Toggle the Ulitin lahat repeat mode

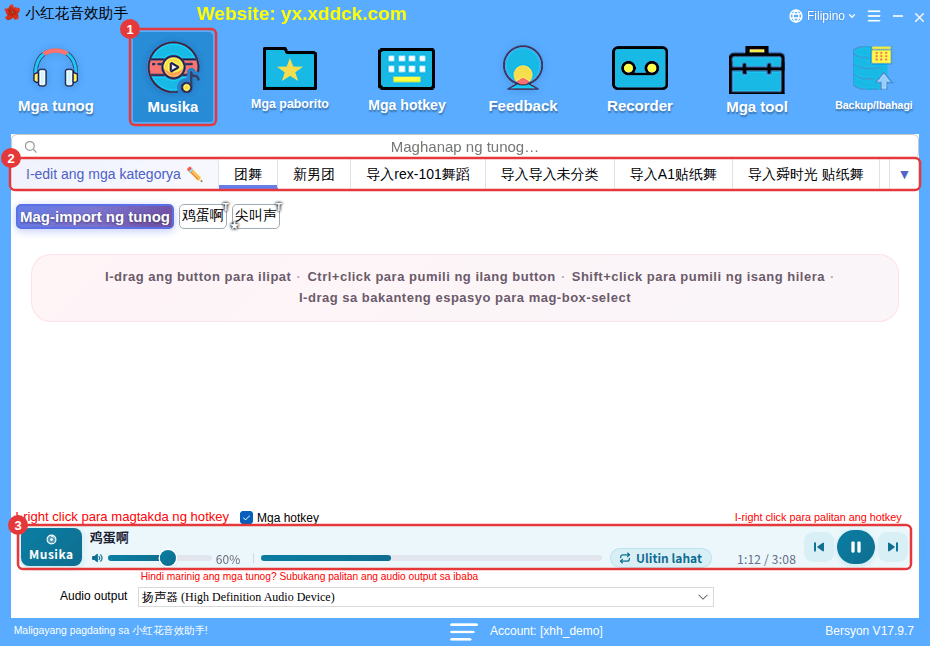(x=661, y=558)
